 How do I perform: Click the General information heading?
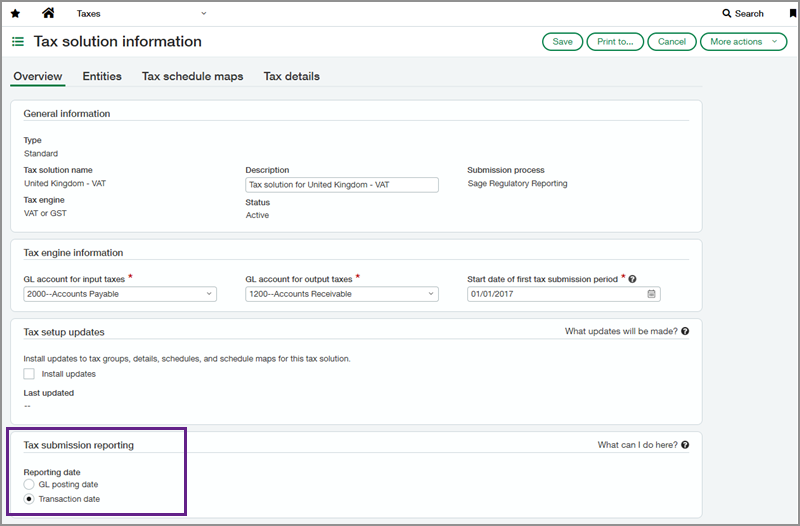67,114
